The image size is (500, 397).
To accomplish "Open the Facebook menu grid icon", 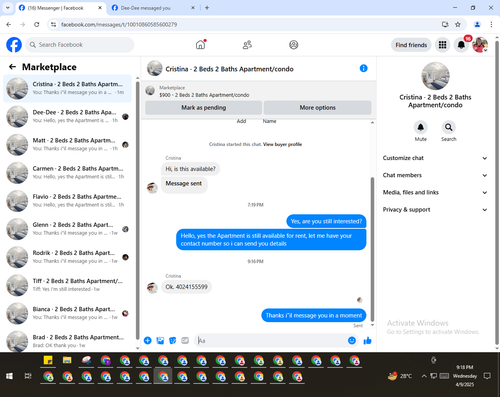I will click(x=442, y=45).
